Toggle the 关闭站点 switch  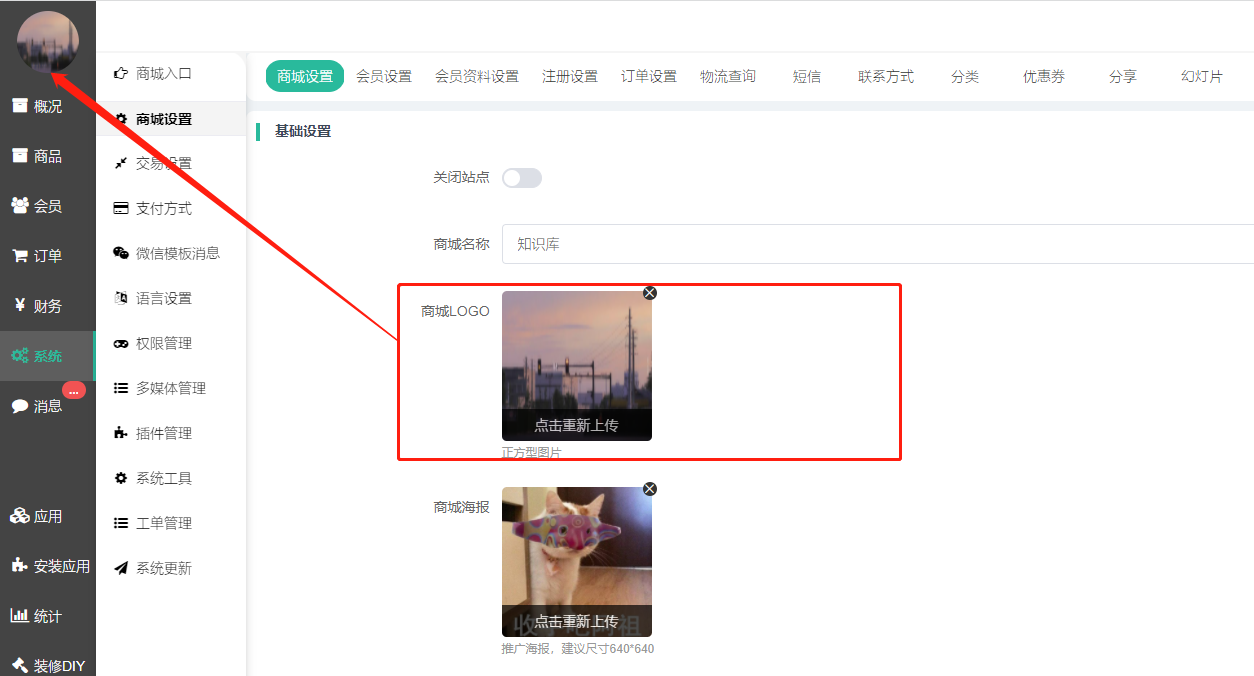point(522,178)
